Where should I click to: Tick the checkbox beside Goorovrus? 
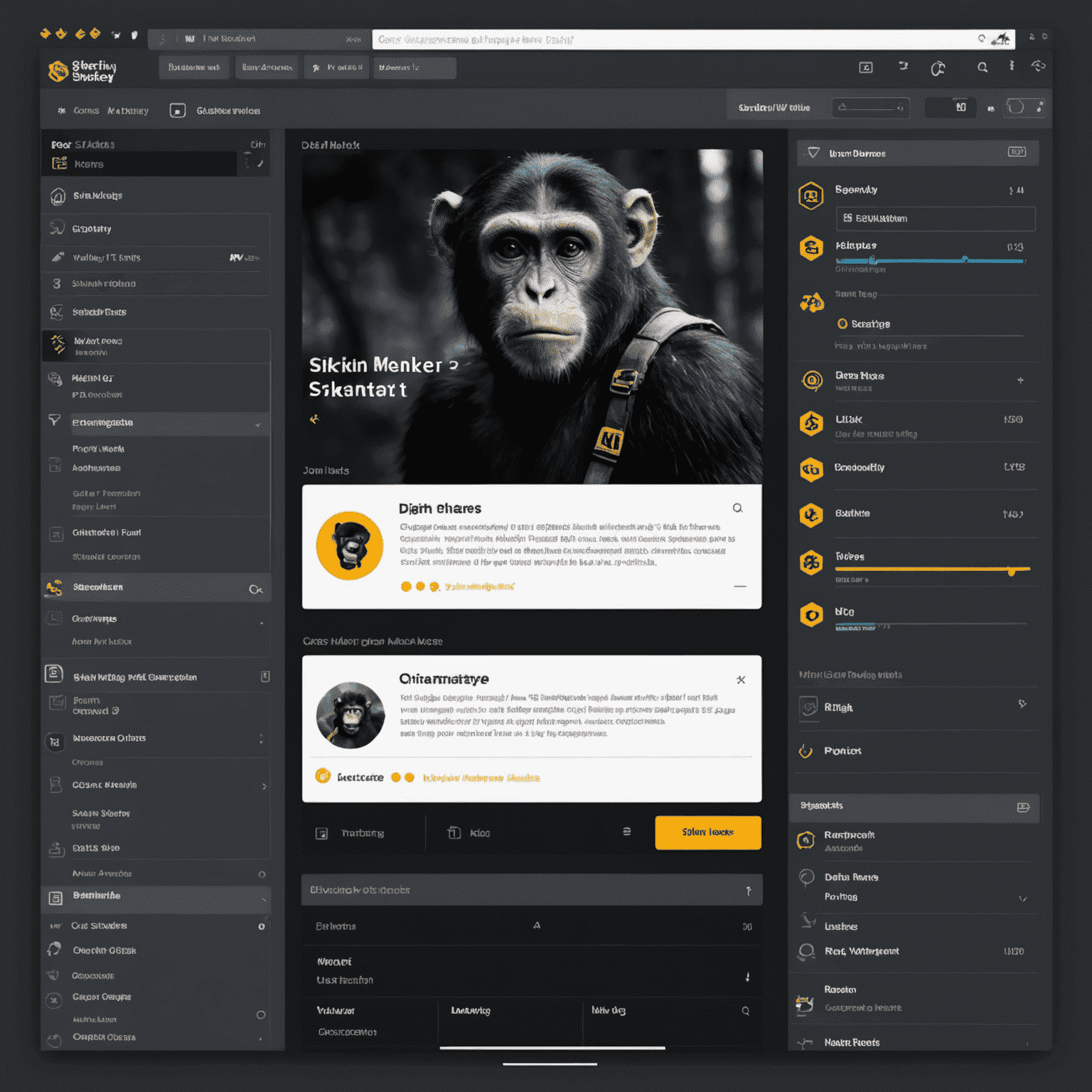pyautogui.click(x=55, y=618)
